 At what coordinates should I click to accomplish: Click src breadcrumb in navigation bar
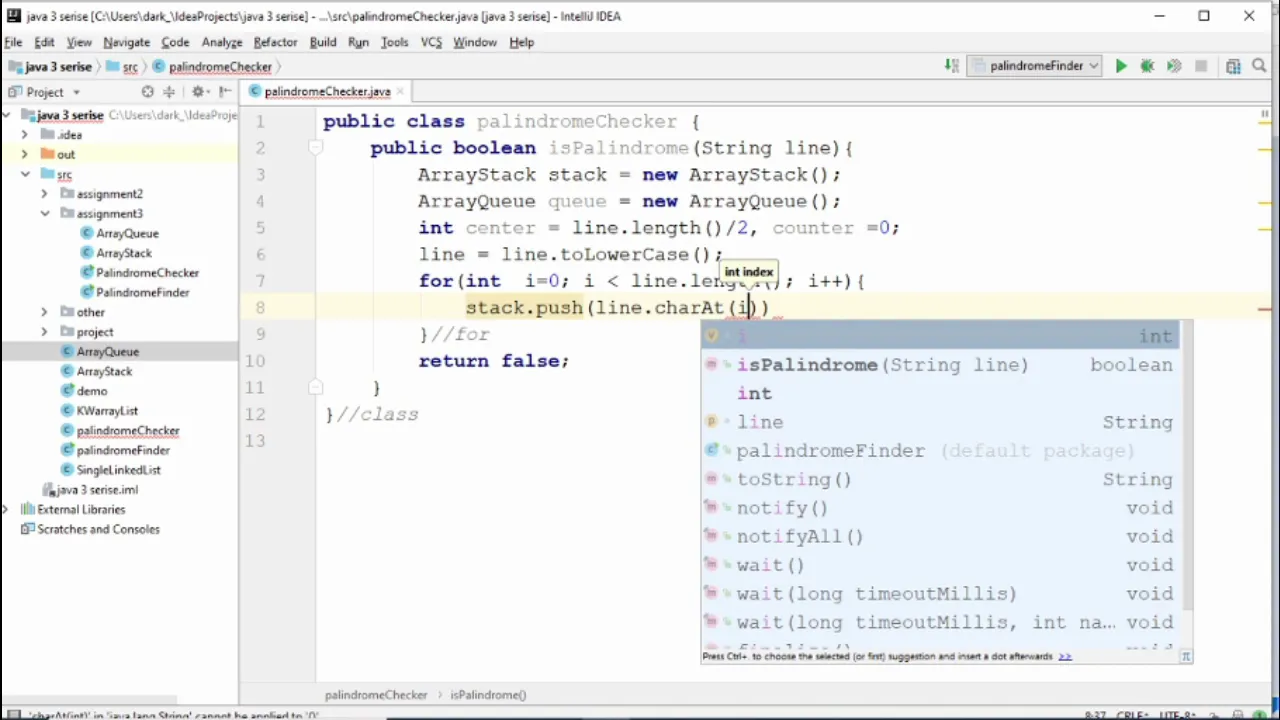[x=130, y=67]
